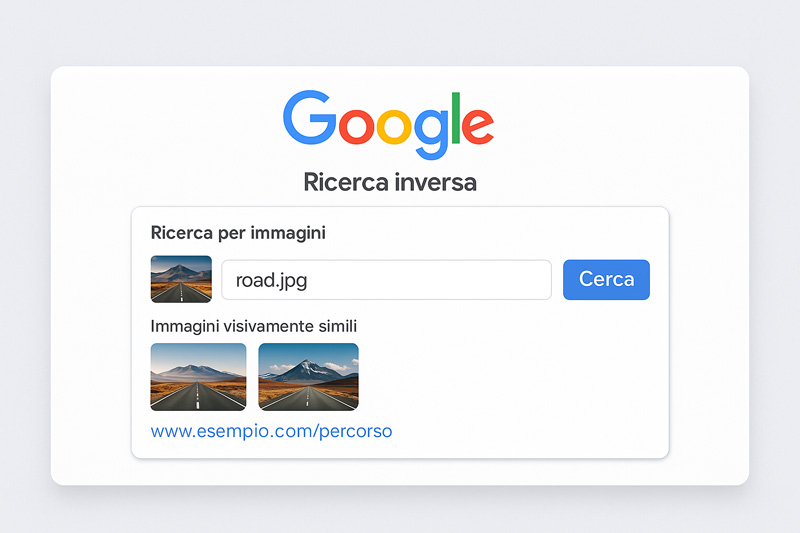Focus the road.jpg filename input field
The image size is (800, 533).
(386, 280)
